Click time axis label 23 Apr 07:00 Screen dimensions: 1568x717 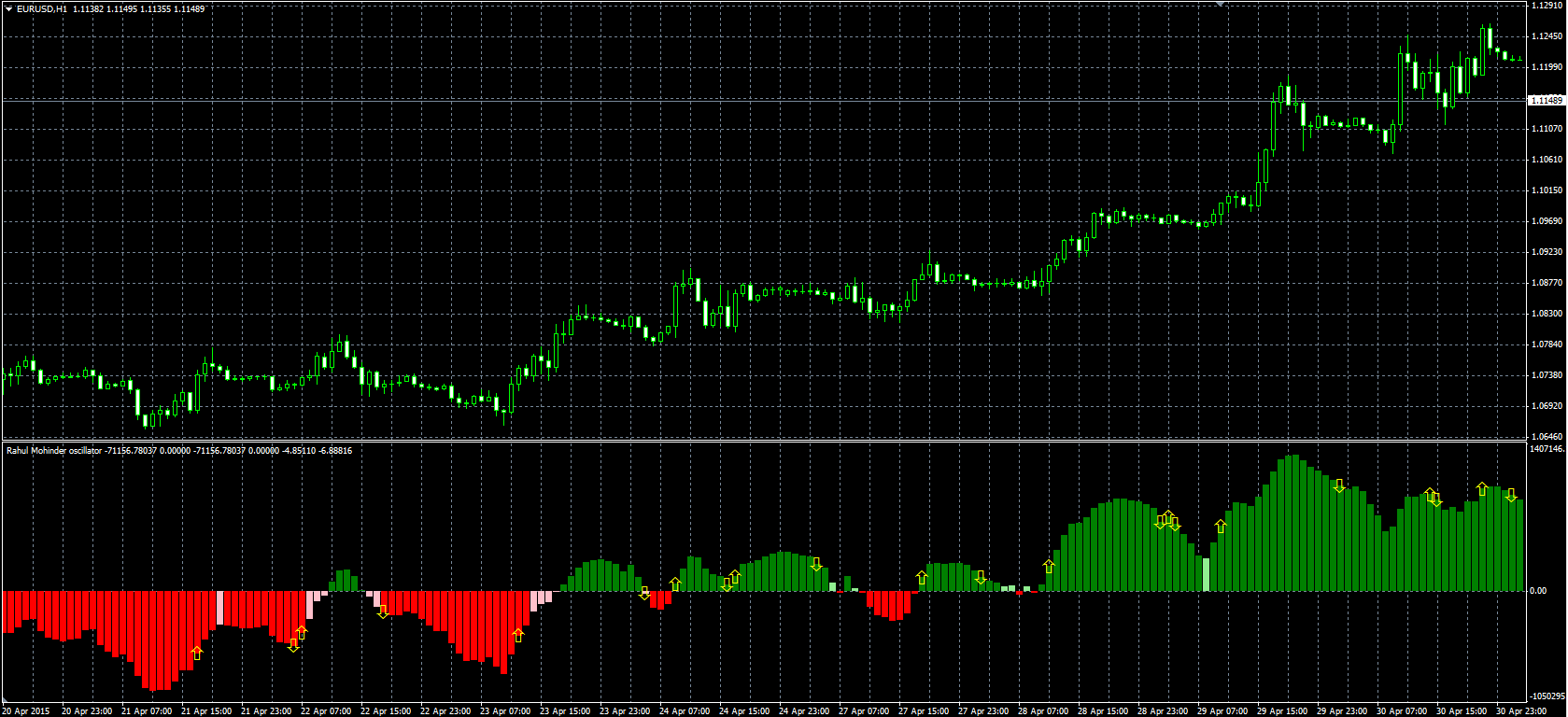pyautogui.click(x=505, y=711)
